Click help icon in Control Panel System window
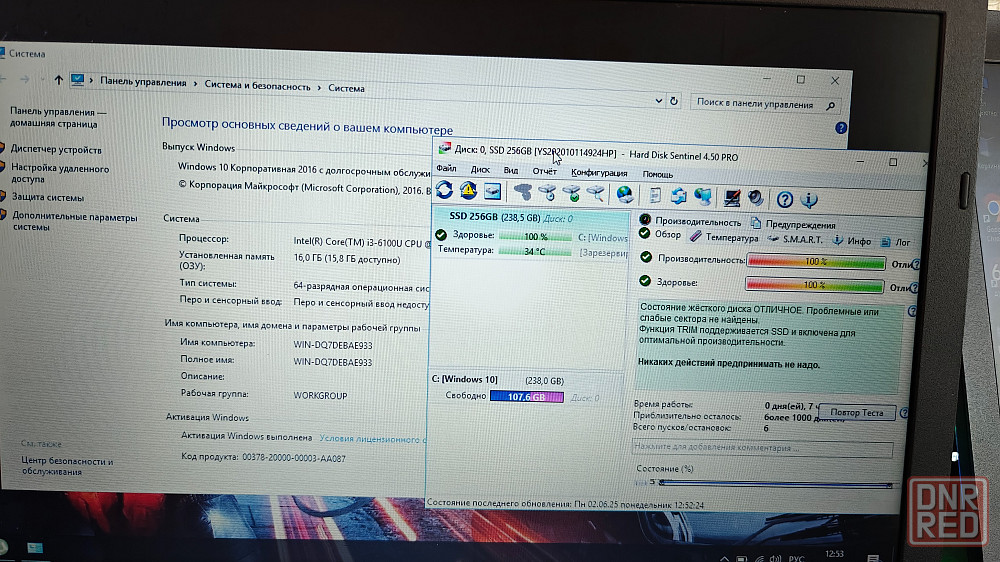 click(841, 128)
